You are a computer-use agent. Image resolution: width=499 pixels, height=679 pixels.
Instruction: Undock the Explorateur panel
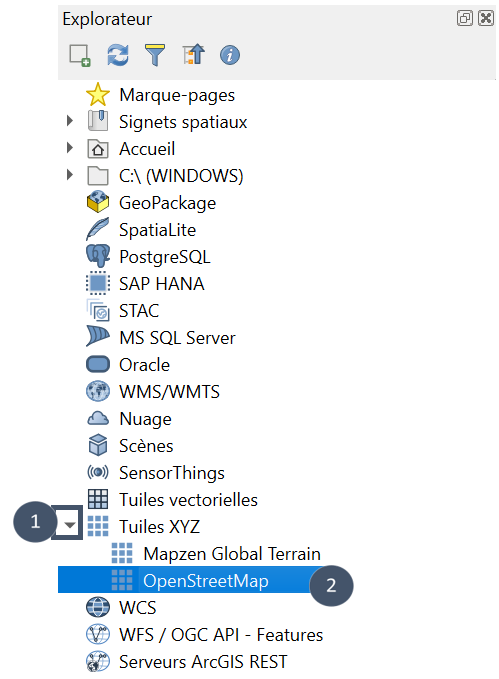[x=465, y=18]
